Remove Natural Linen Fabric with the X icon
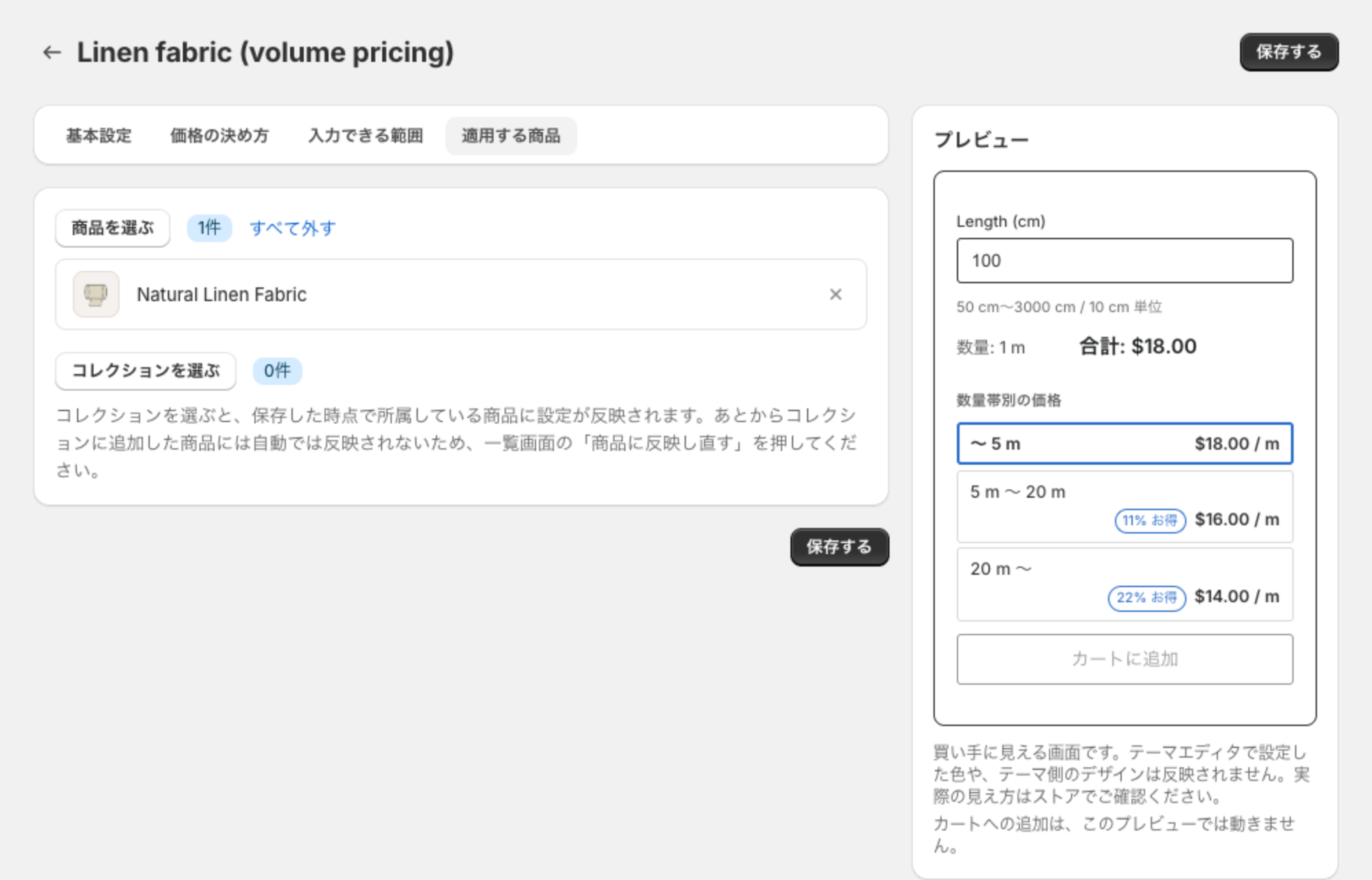Viewport: 1372px width, 880px height. [x=835, y=294]
